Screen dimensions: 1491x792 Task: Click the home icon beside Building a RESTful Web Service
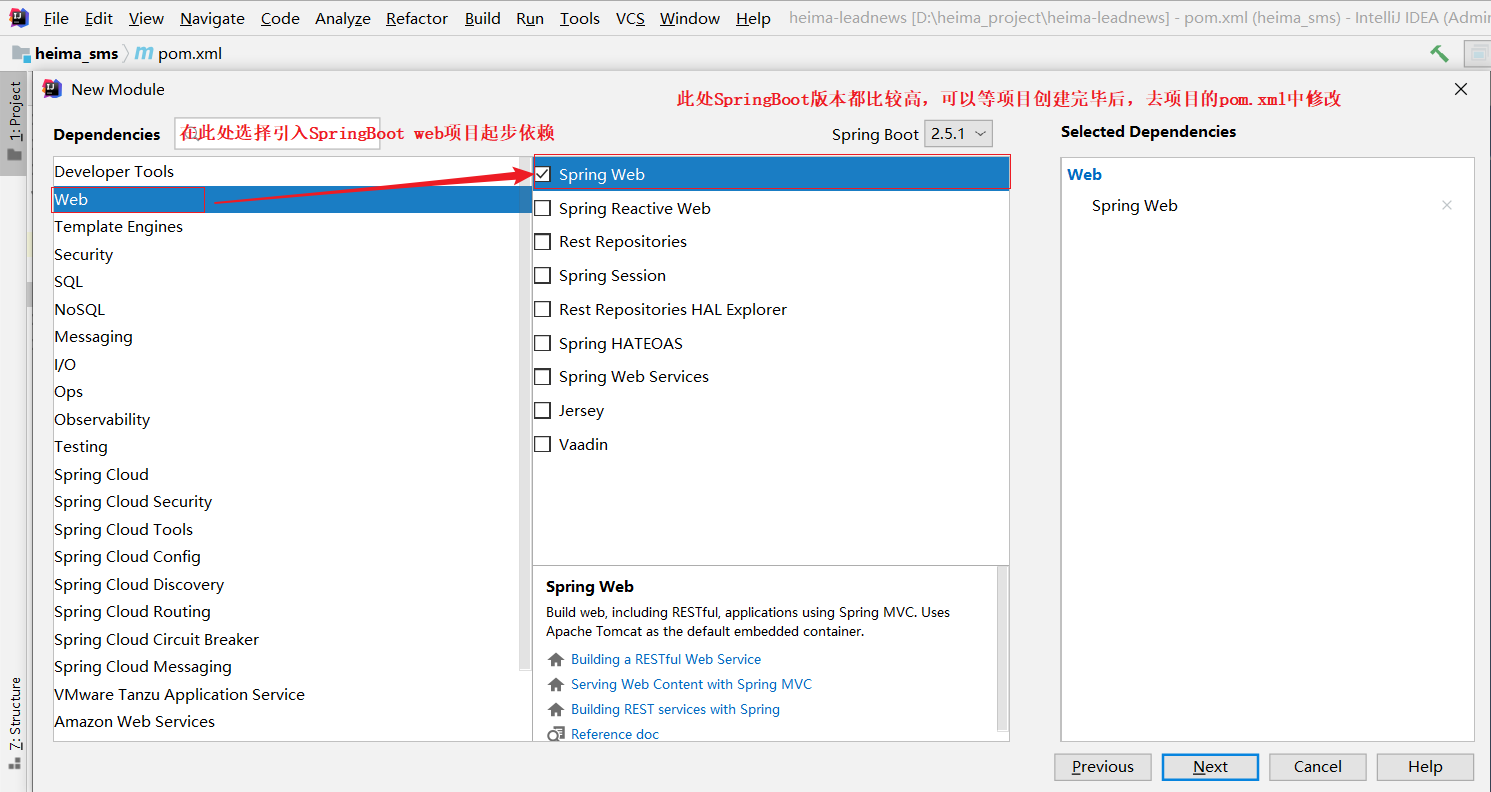pos(556,660)
